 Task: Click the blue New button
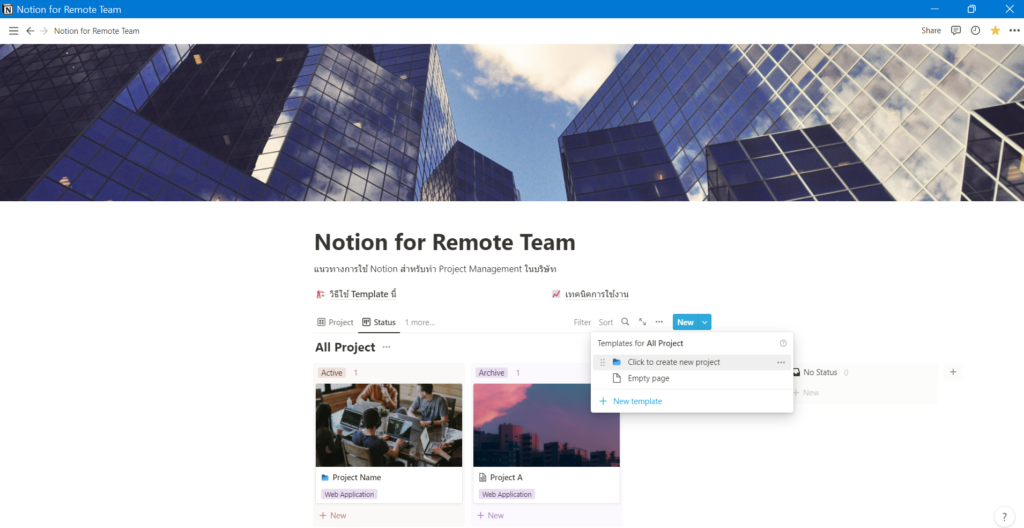685,322
